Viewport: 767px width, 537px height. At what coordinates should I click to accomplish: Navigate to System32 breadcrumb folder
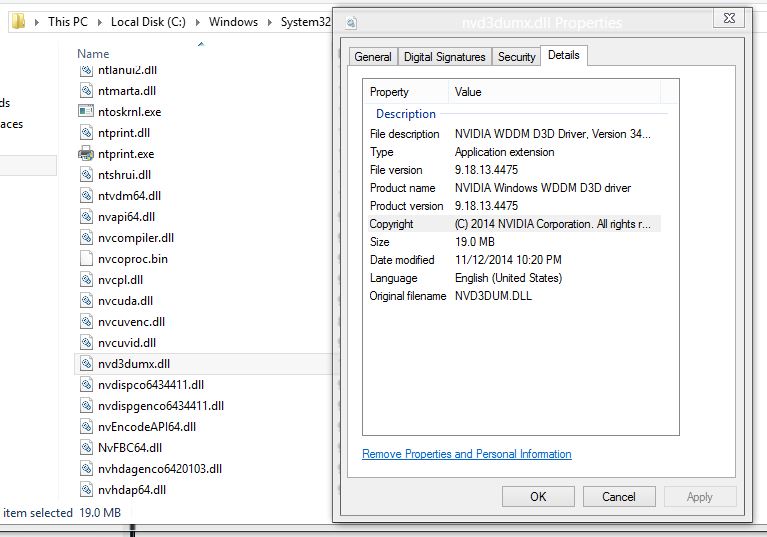point(306,22)
